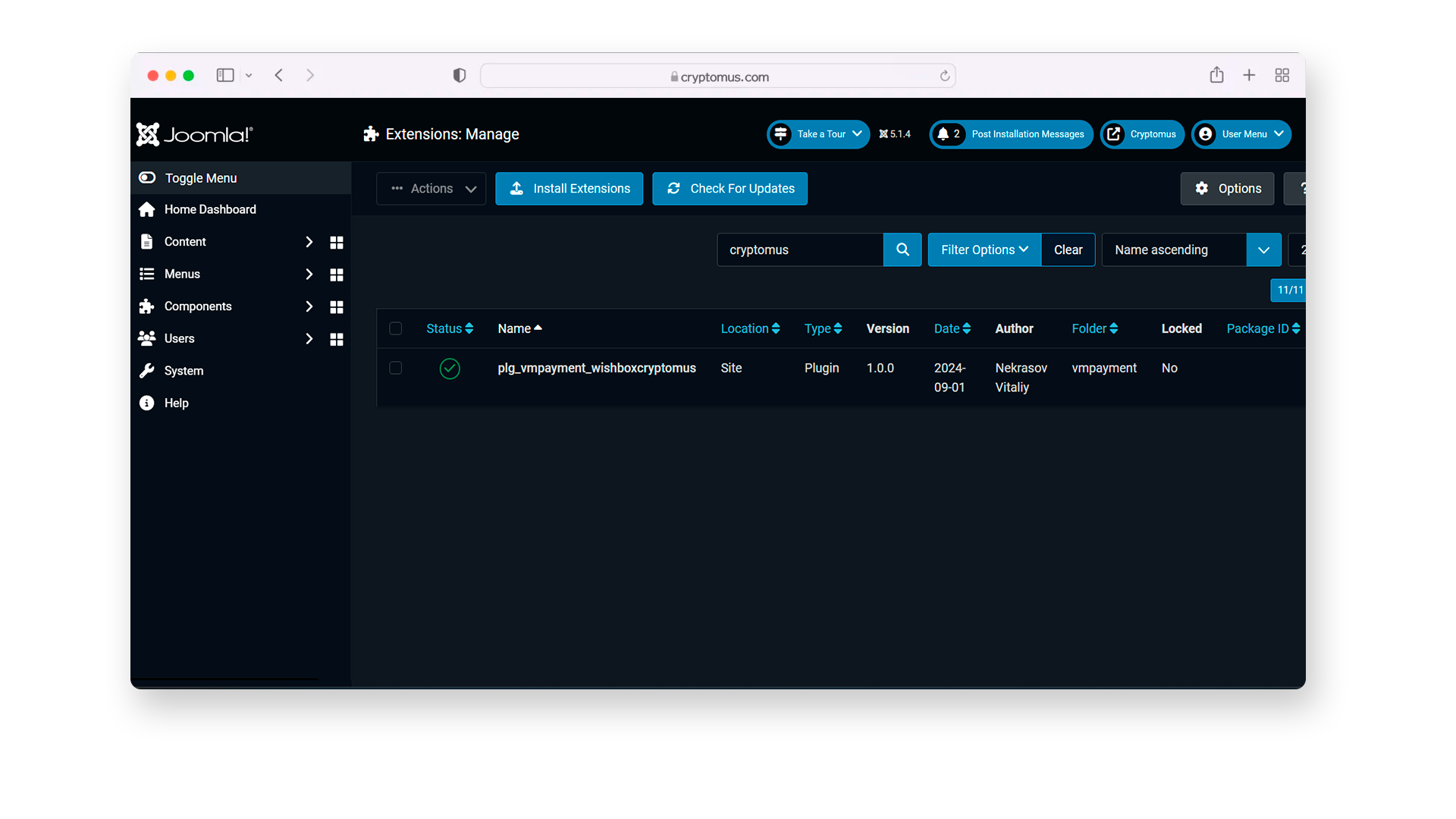Click the Post Installation Messages bell icon

(x=943, y=134)
